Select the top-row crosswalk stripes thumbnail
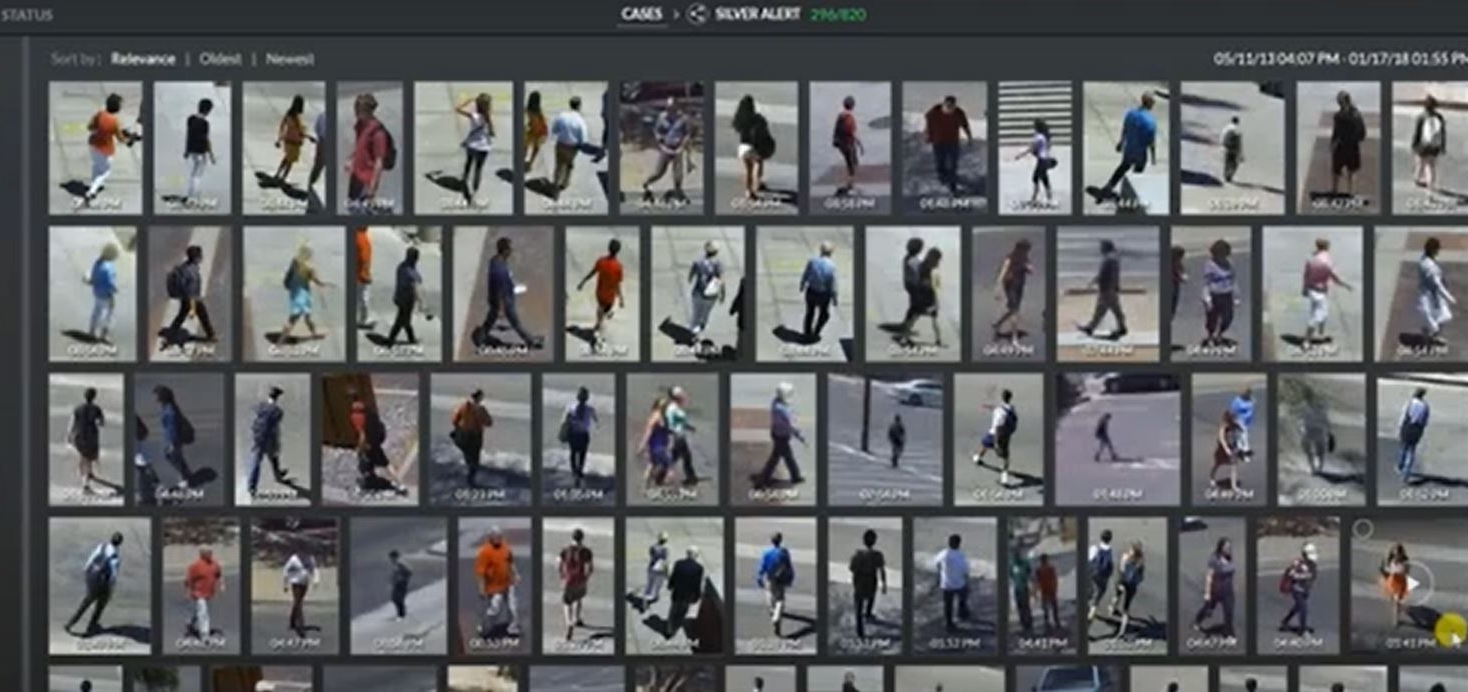Image resolution: width=1468 pixels, height=692 pixels. (1035, 147)
